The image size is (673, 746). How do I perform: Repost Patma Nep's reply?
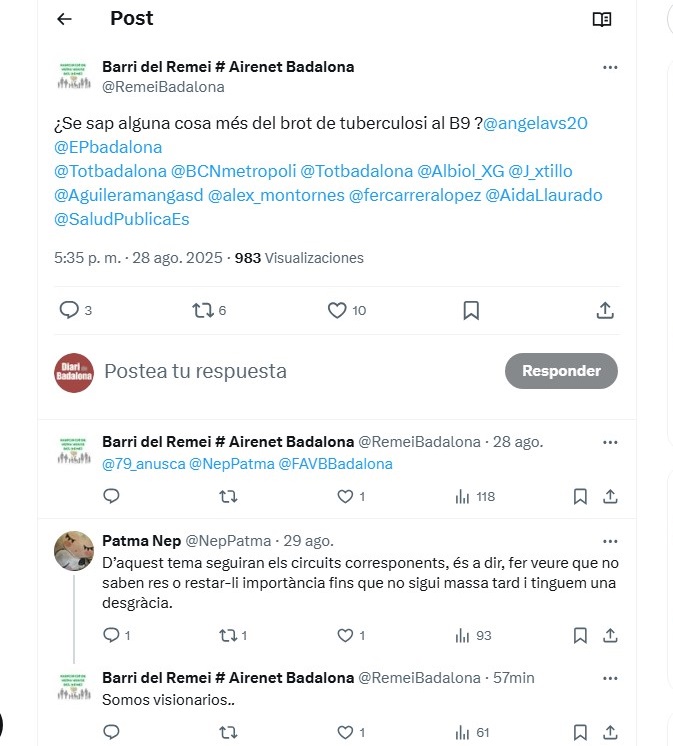pyautogui.click(x=233, y=636)
